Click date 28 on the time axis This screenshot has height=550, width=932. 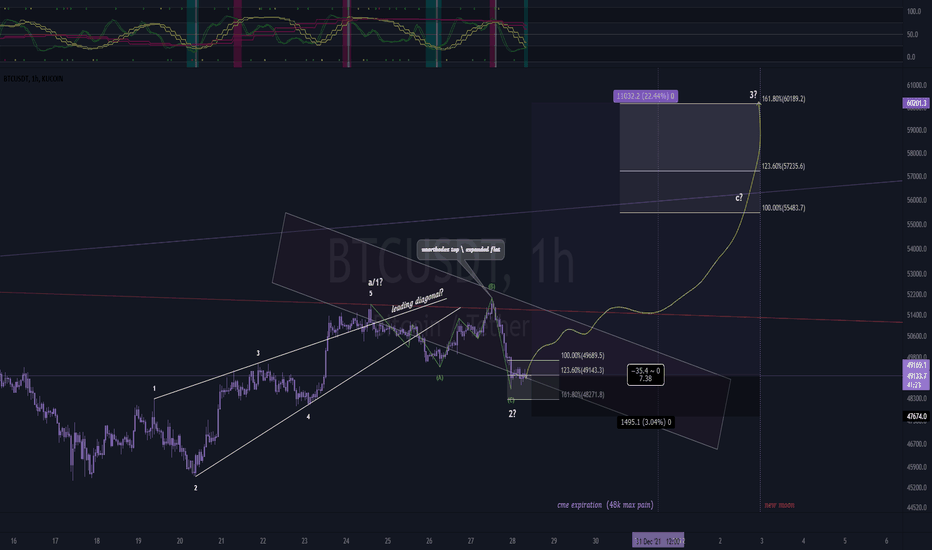point(512,541)
